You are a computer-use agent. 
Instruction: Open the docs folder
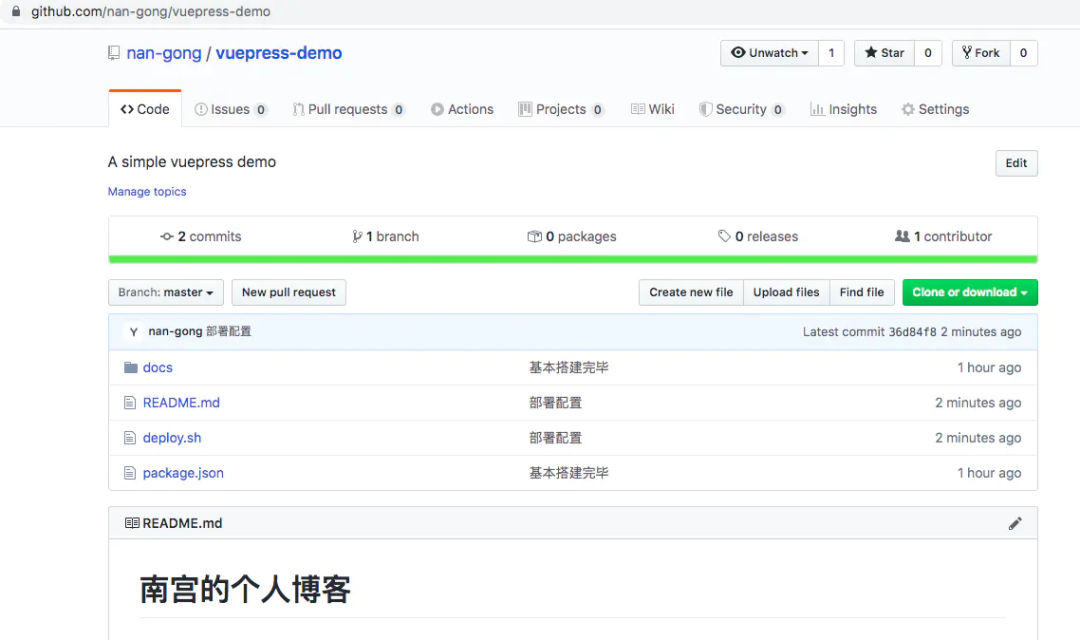pos(158,367)
